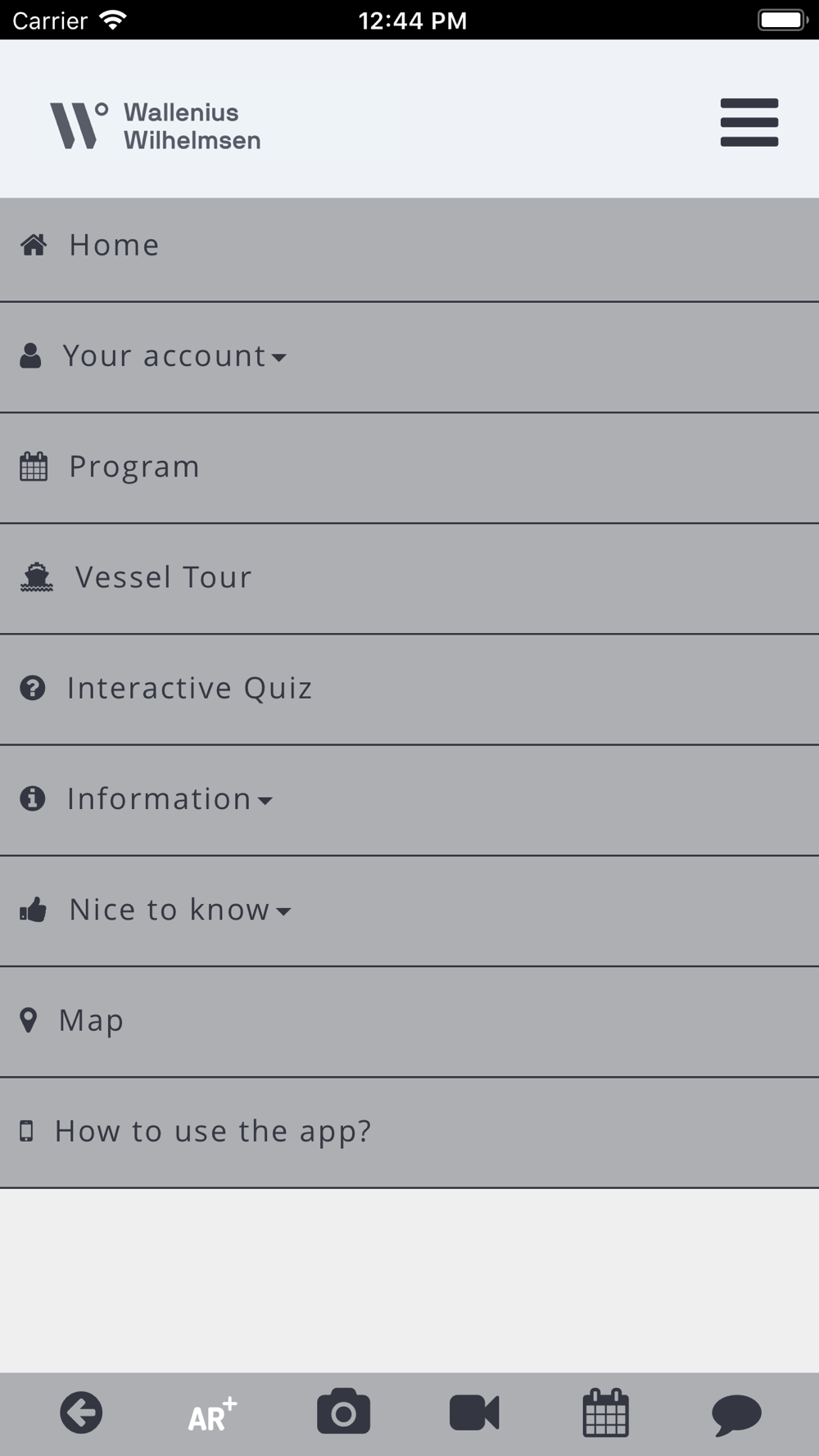Tap the ship icon beside Vessel Tour
This screenshot has height=1456, width=819.
tap(36, 577)
